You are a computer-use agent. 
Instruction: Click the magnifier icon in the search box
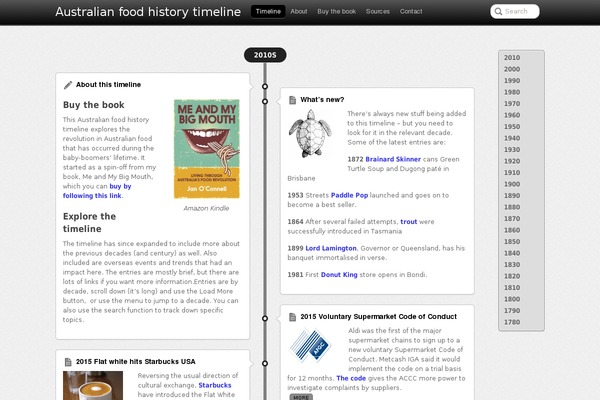(498, 11)
